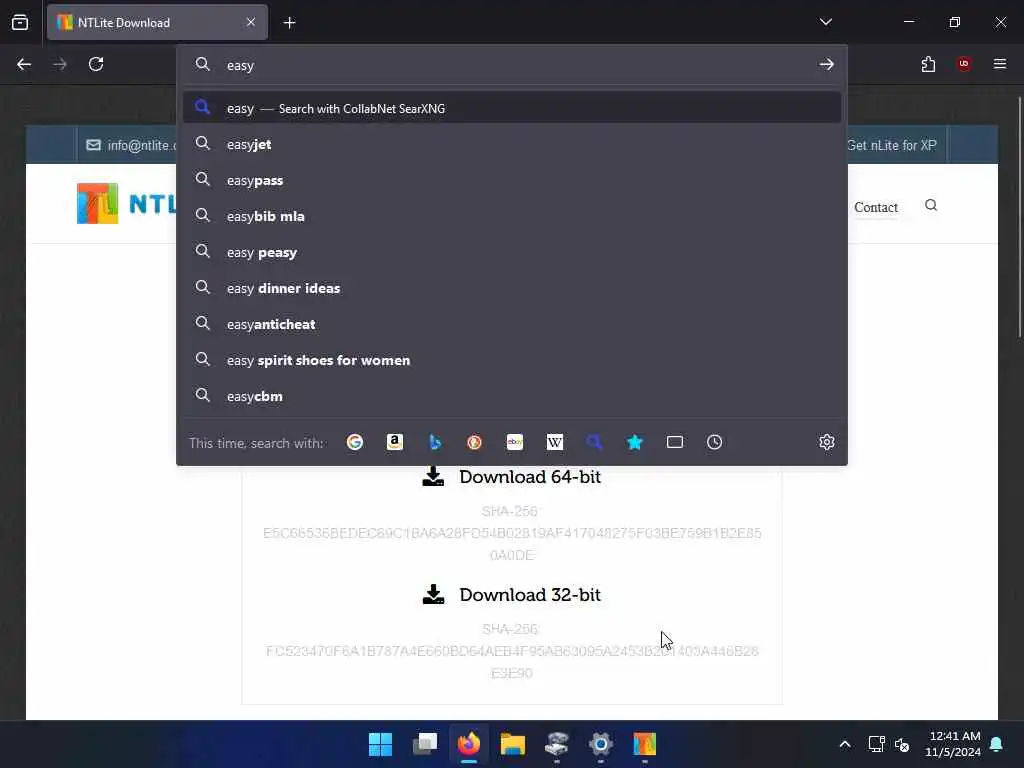Image resolution: width=1024 pixels, height=768 pixels.
Task: Click Get nLite for XP link
Action: point(891,145)
